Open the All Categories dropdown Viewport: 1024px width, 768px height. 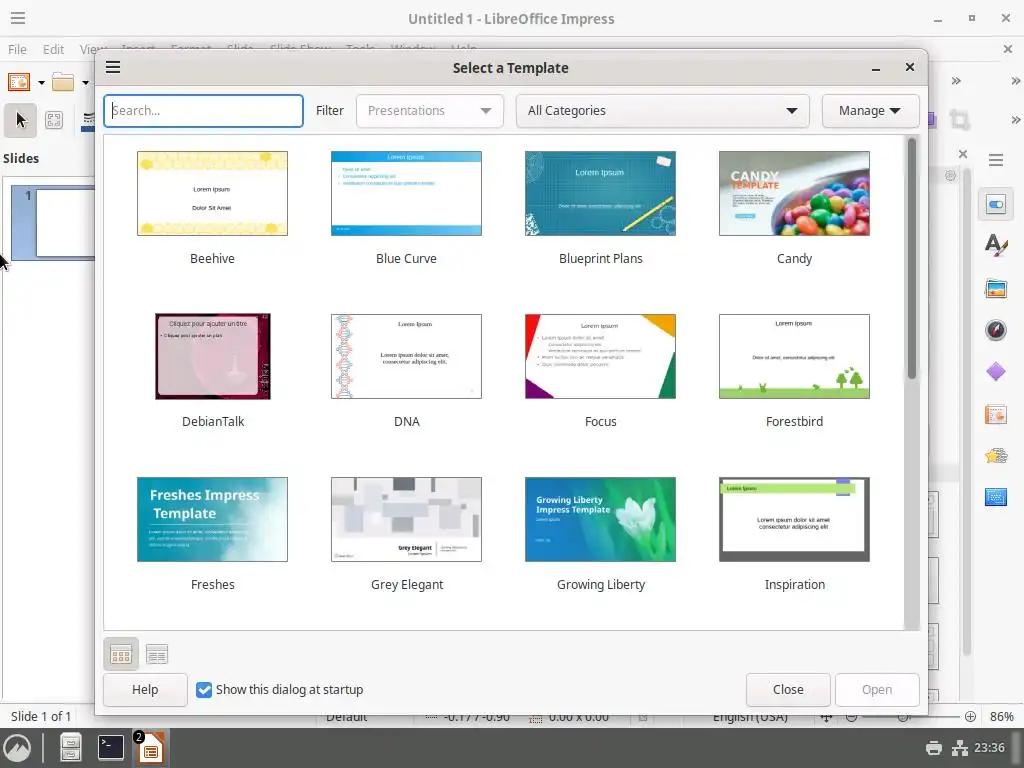662,111
